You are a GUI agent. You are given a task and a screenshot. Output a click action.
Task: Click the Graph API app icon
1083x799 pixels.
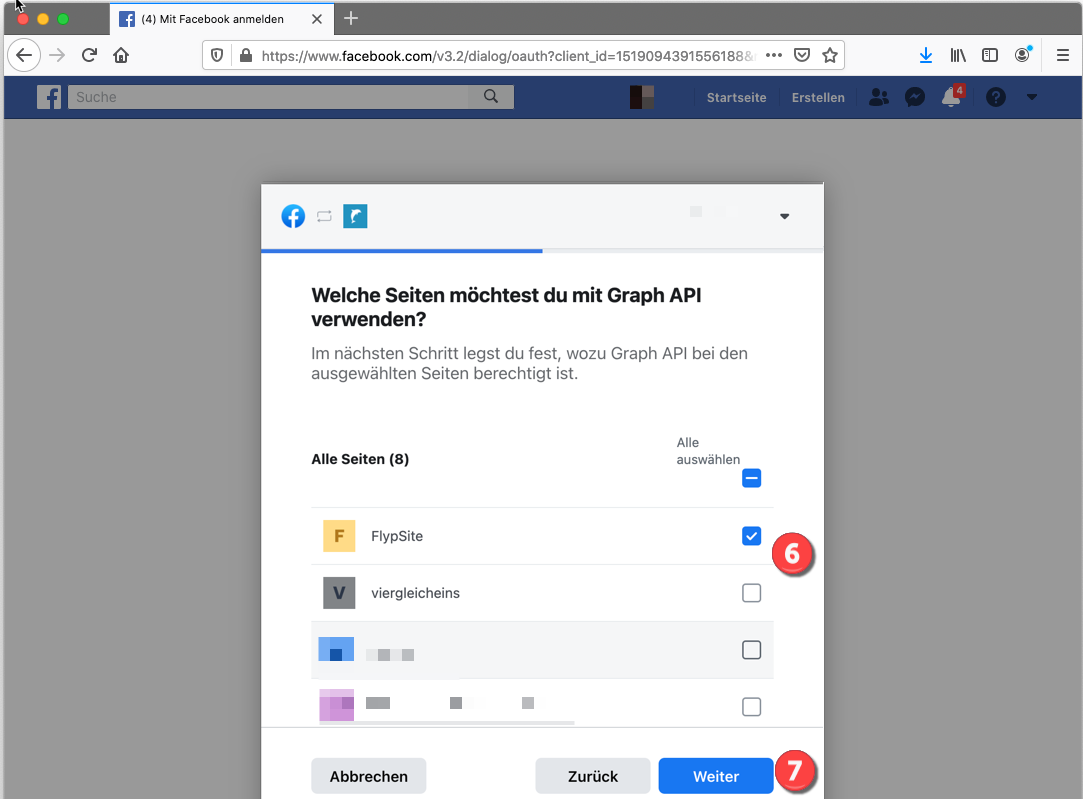point(355,216)
